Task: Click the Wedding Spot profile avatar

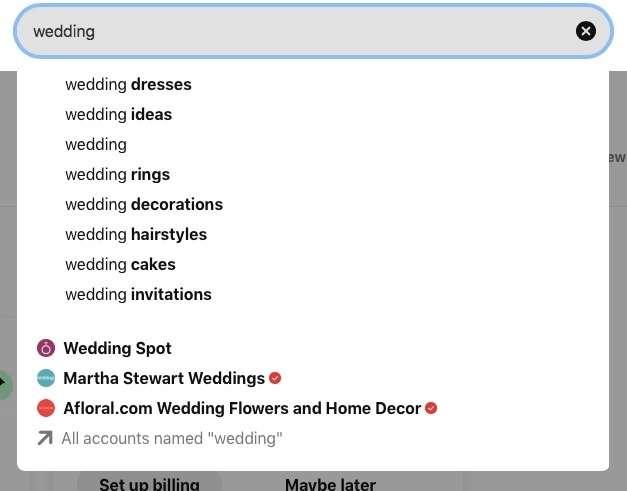Action: pyautogui.click(x=45, y=348)
